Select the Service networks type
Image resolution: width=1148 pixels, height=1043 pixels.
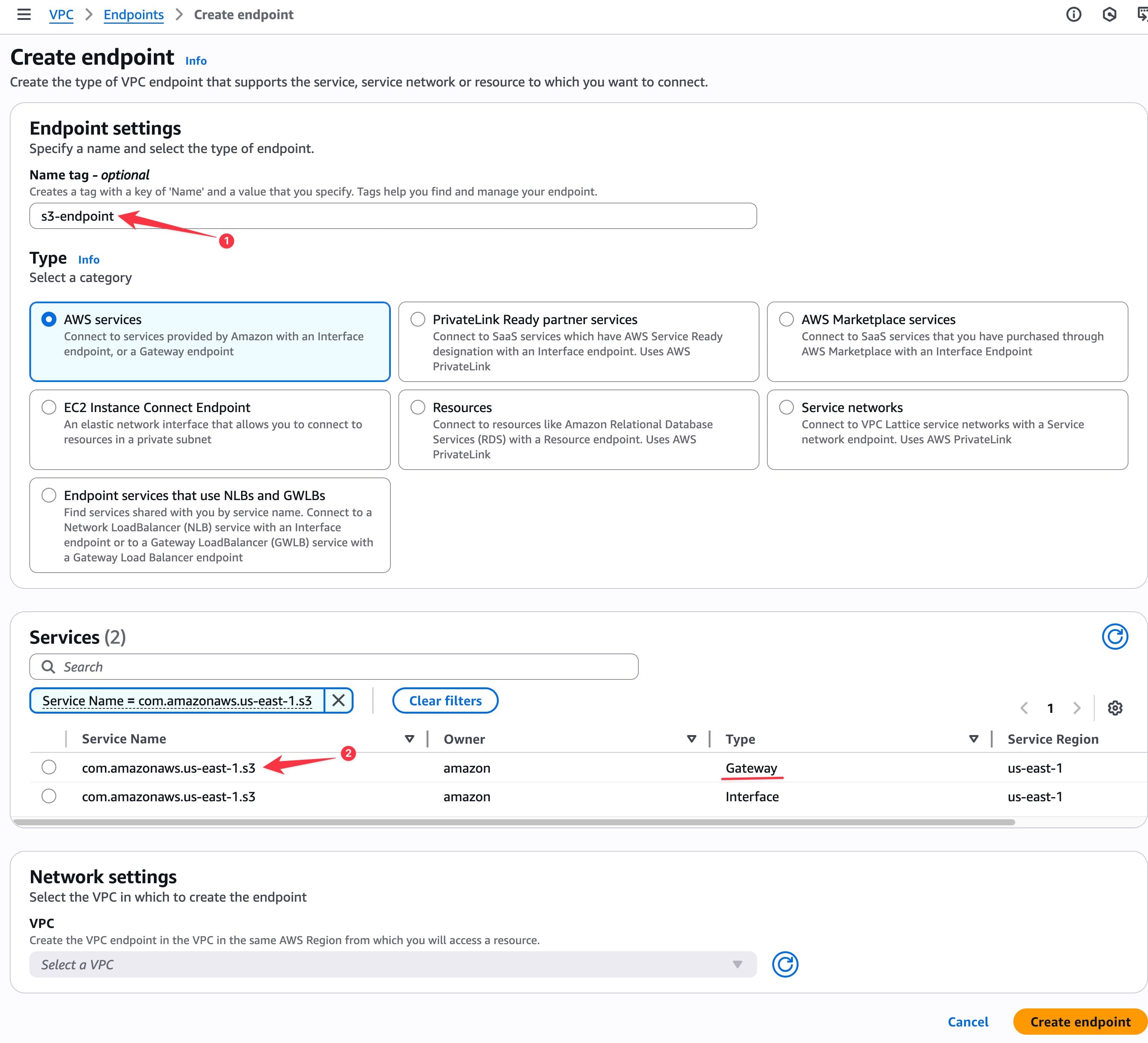[x=787, y=407]
